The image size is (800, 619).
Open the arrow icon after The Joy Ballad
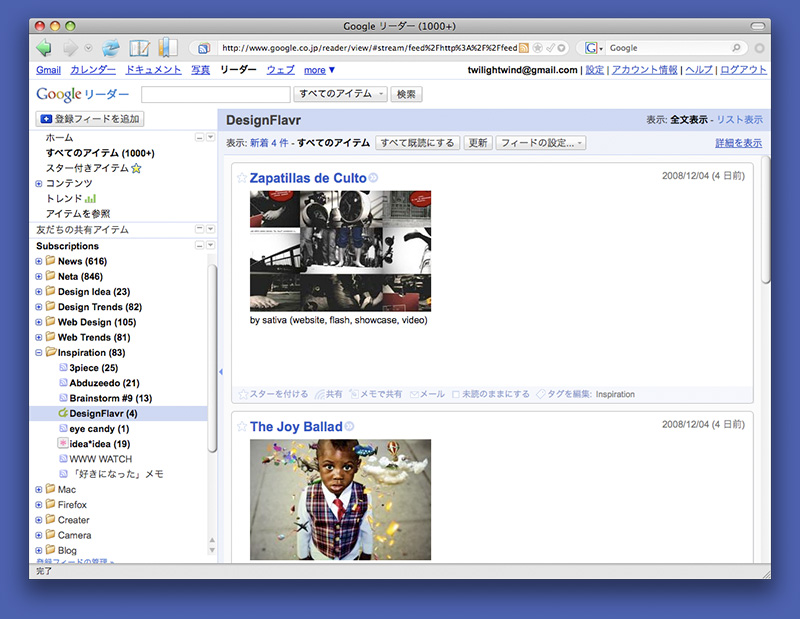click(x=349, y=426)
